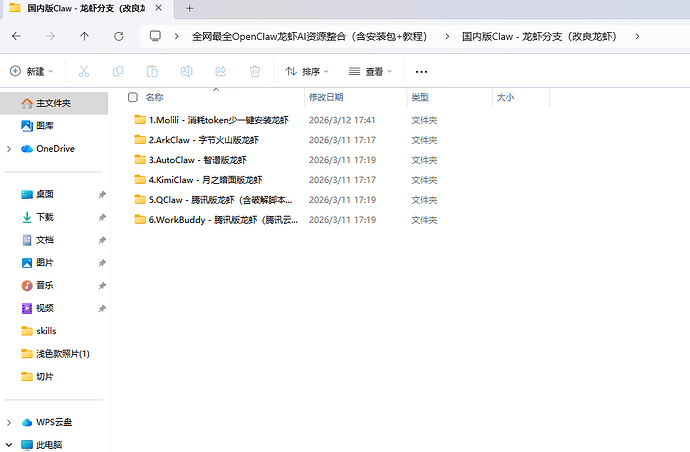The height and width of the screenshot is (452, 690).
Task: Click pin icon next to 音乐
Action: pyautogui.click(x=102, y=286)
